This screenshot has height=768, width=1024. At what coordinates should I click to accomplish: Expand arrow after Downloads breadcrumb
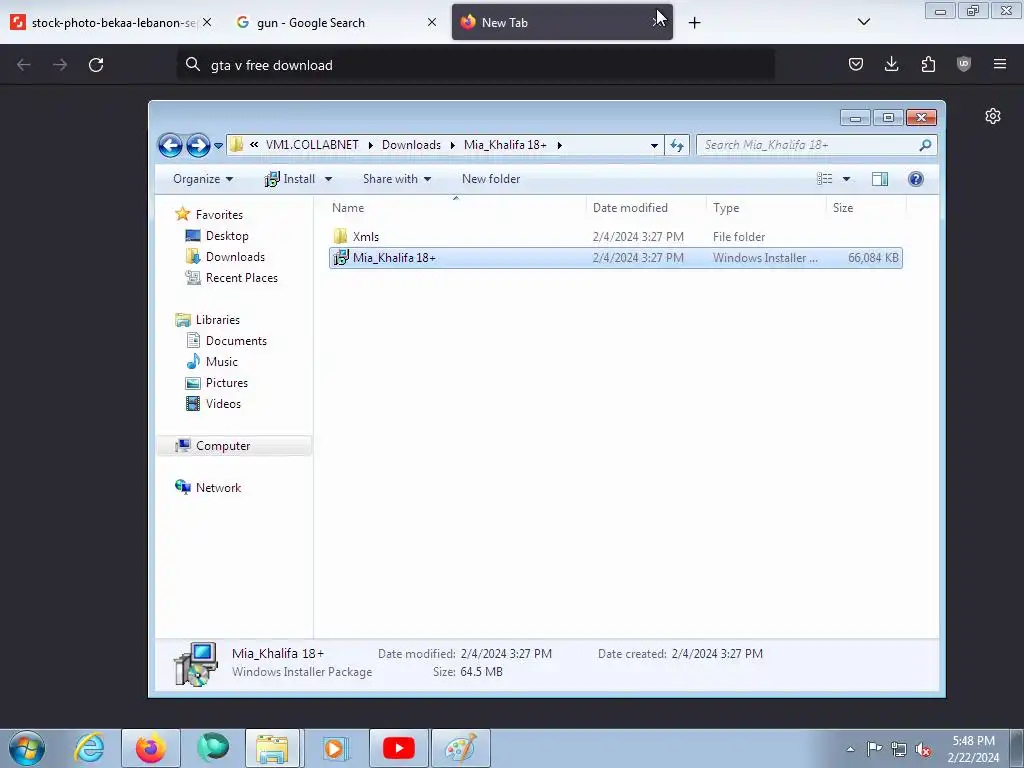pos(453,145)
